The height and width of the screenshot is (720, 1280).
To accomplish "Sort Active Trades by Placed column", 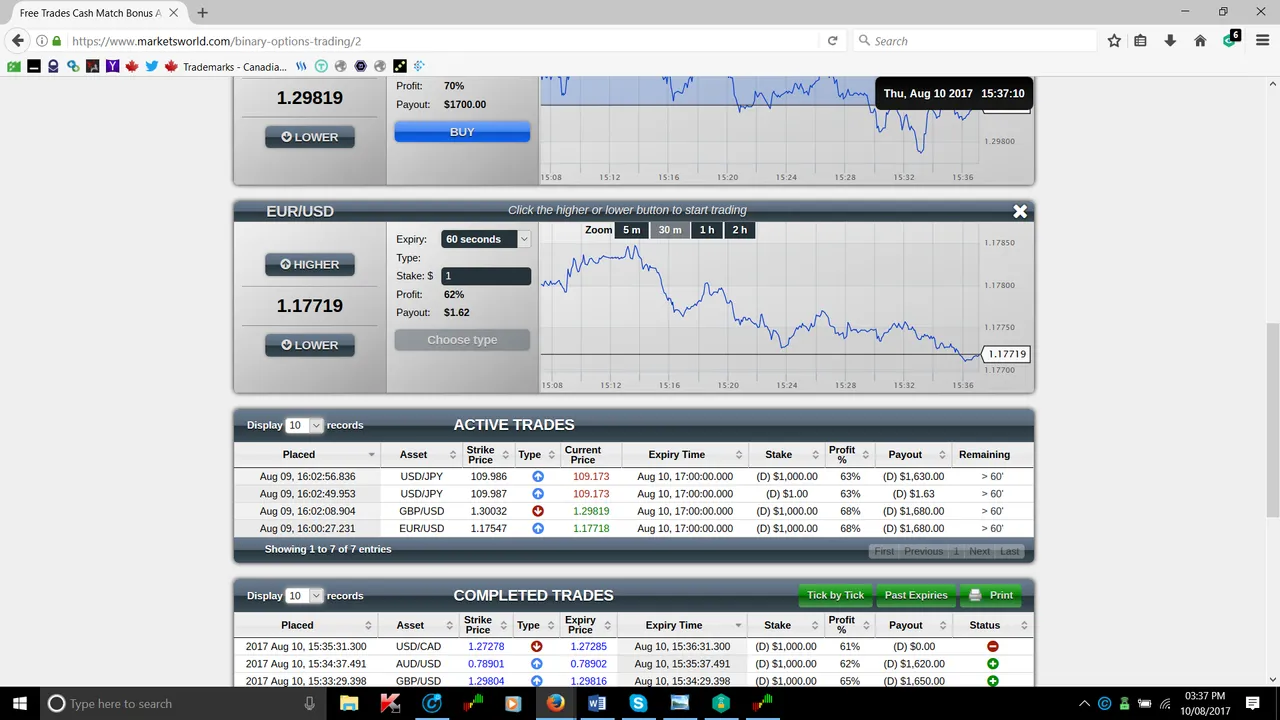I will tap(306, 455).
